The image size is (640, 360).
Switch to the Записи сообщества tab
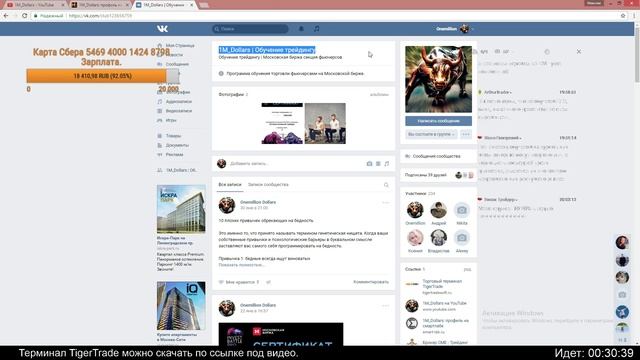tap(268, 185)
